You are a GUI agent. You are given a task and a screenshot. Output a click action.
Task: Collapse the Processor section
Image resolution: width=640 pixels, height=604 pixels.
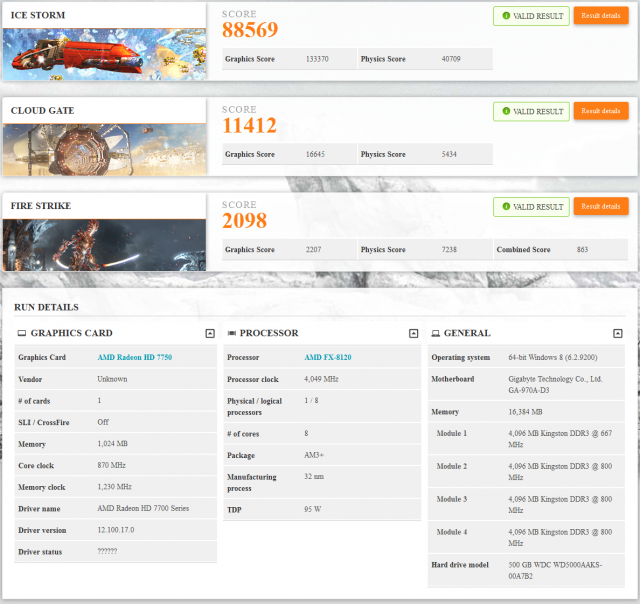pos(413,333)
